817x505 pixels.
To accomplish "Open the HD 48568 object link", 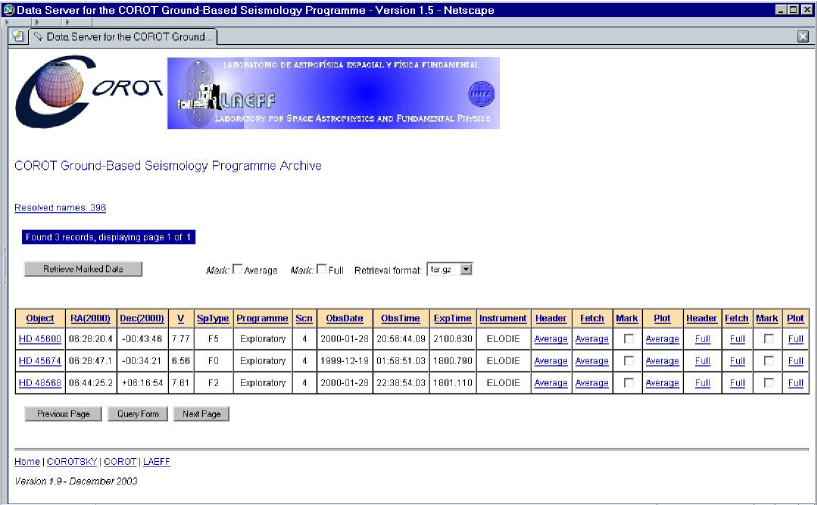I will click(x=40, y=383).
